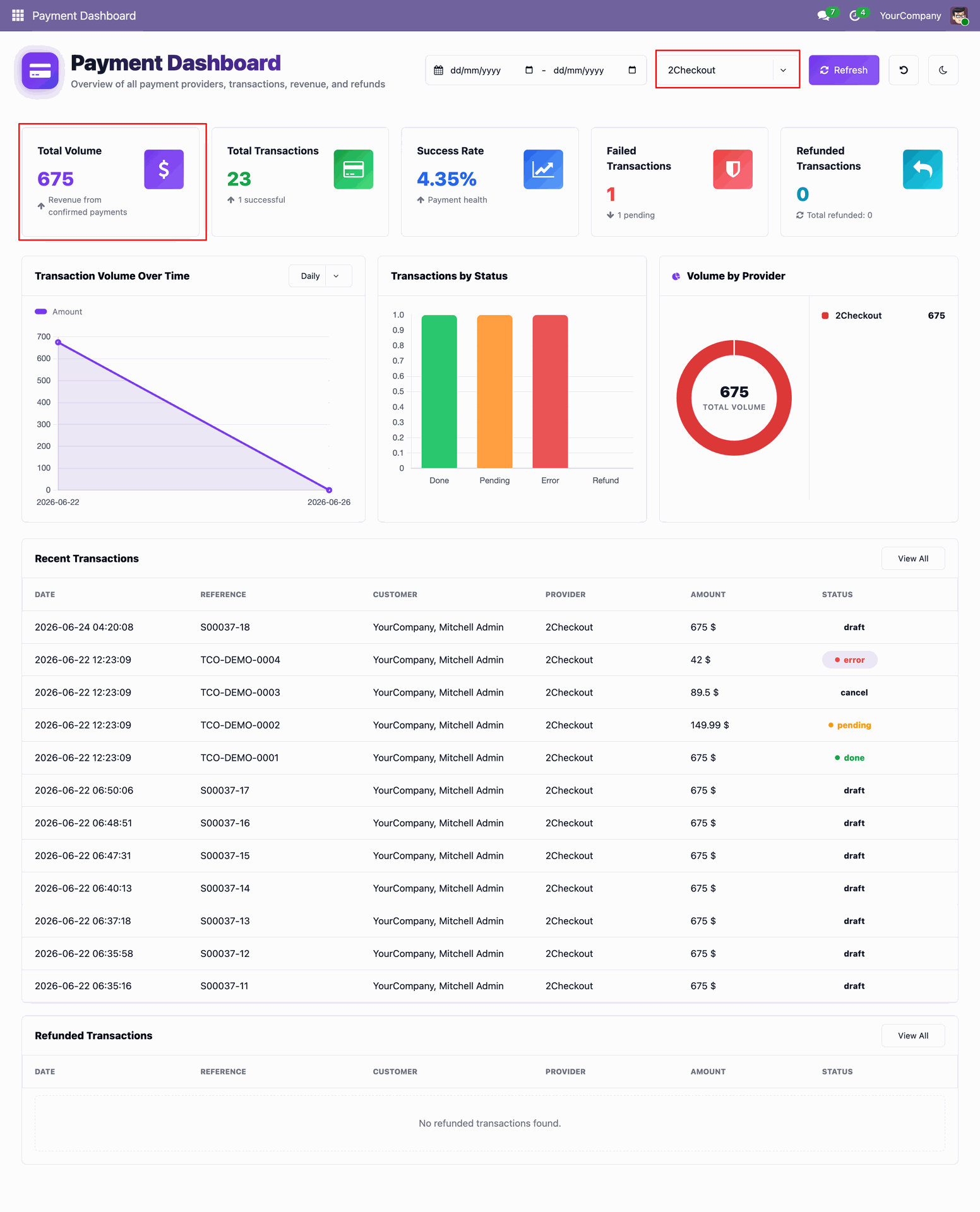Toggle 2Checkout legend in Volume by Provider
This screenshot has width=980, height=1212.
point(851,316)
